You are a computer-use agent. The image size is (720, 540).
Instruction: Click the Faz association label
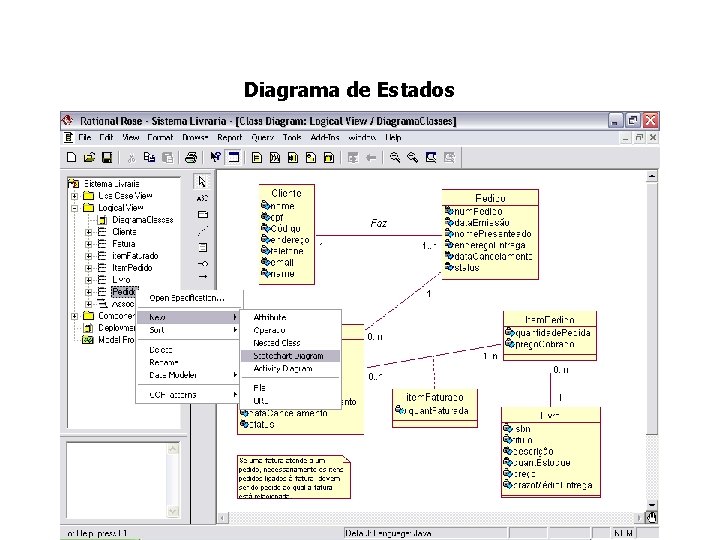point(378,224)
